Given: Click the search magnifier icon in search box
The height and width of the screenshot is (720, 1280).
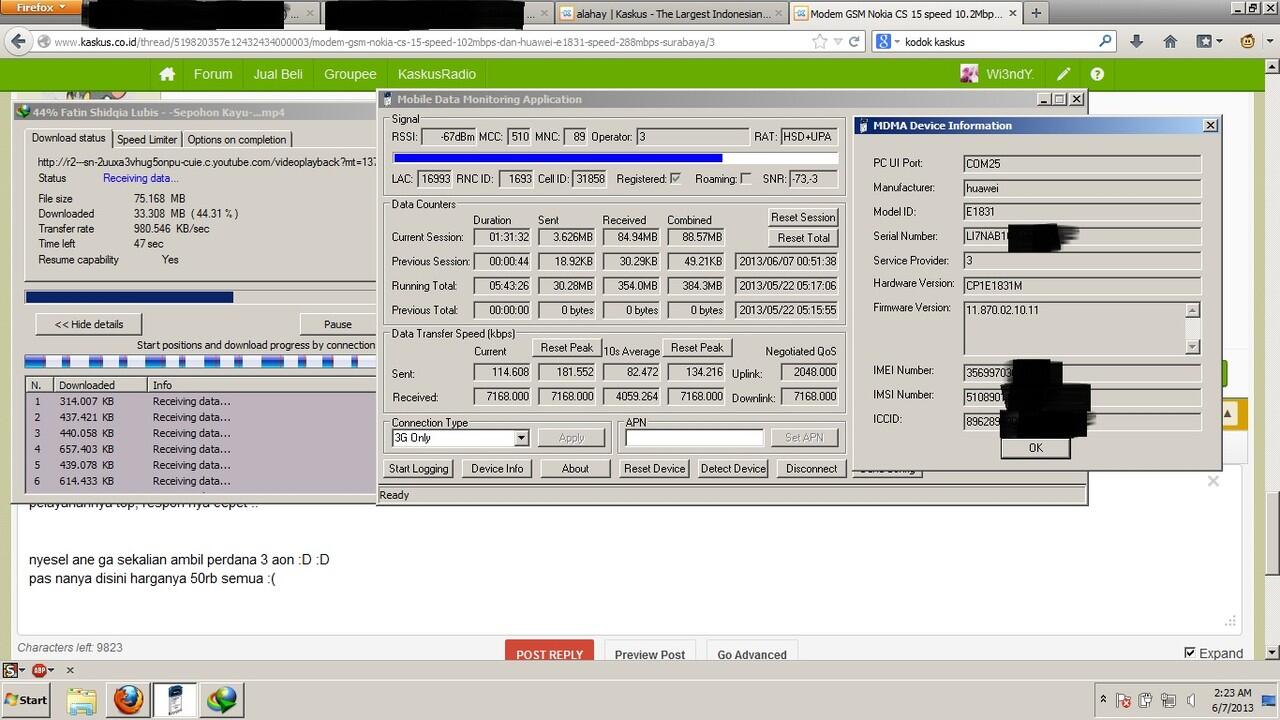Looking at the screenshot, I should pos(1105,41).
